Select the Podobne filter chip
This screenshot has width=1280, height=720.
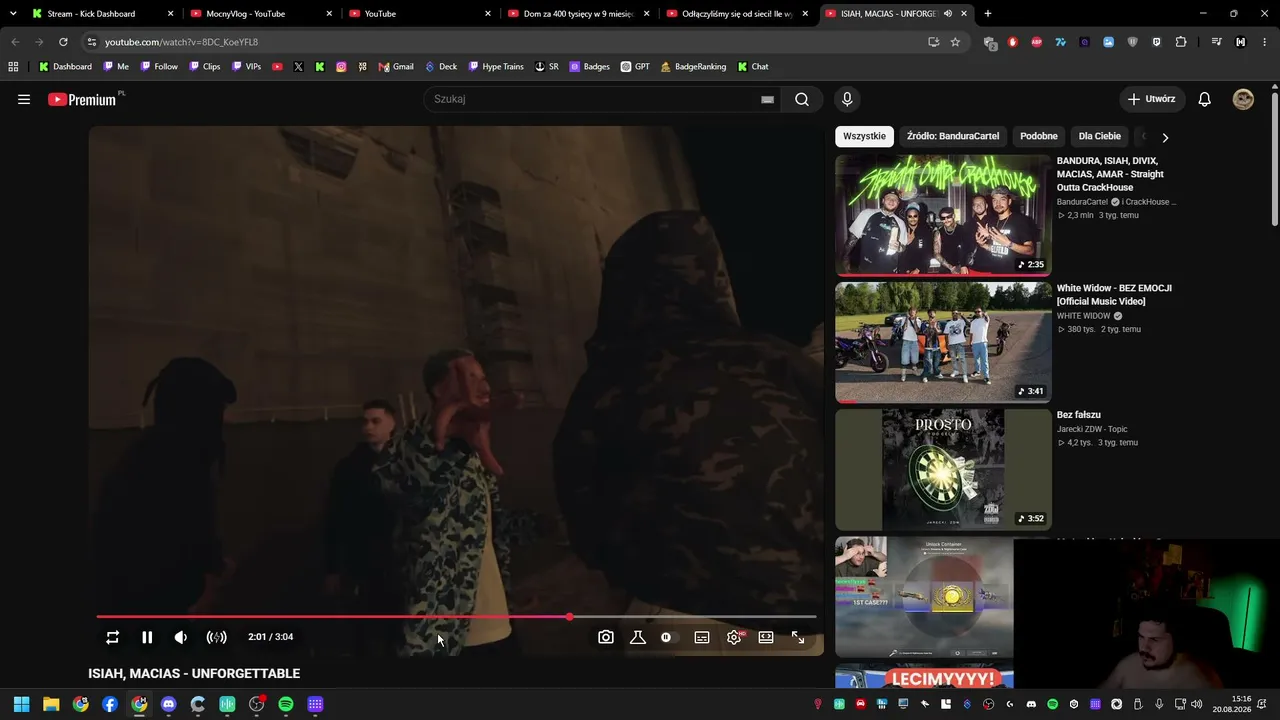[x=1039, y=136]
